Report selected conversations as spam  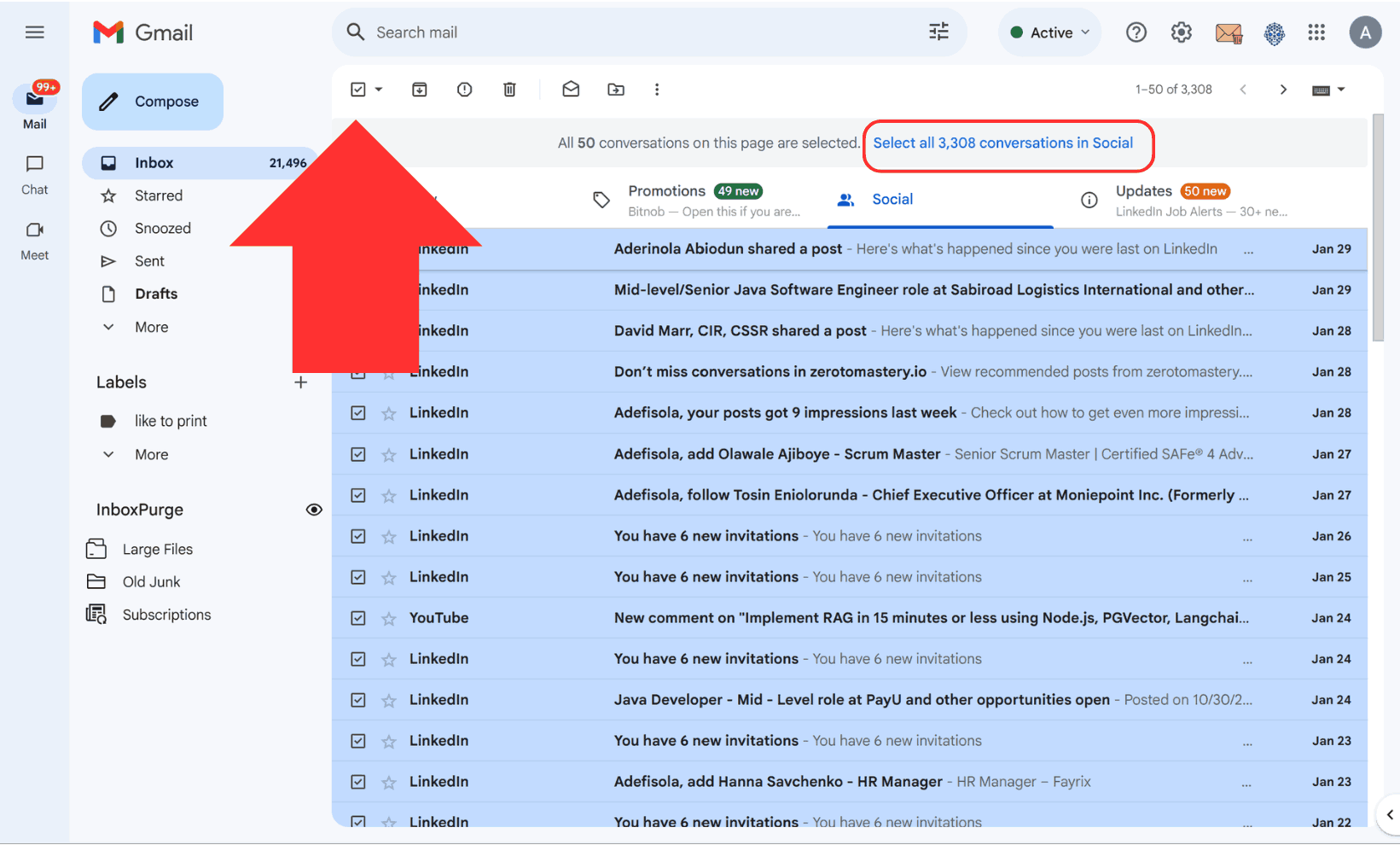[x=464, y=90]
